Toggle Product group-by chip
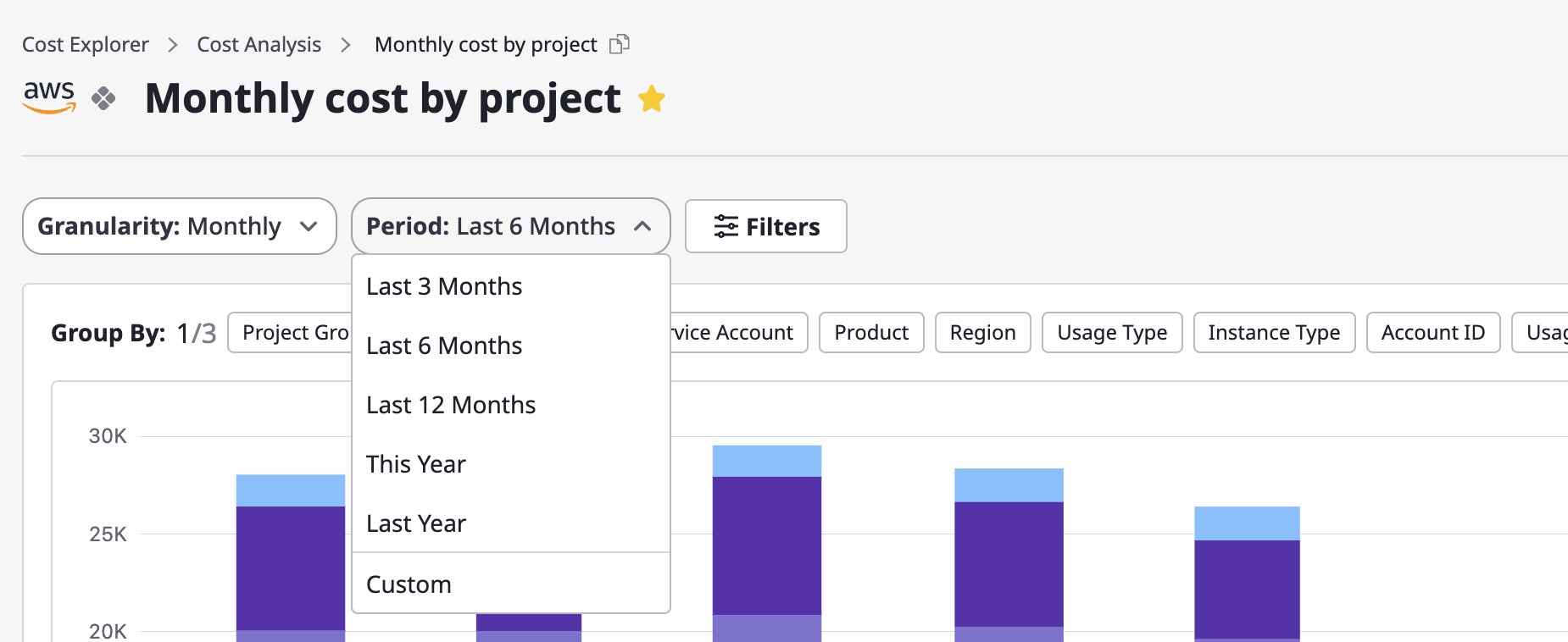This screenshot has width=1568, height=642. [x=871, y=333]
